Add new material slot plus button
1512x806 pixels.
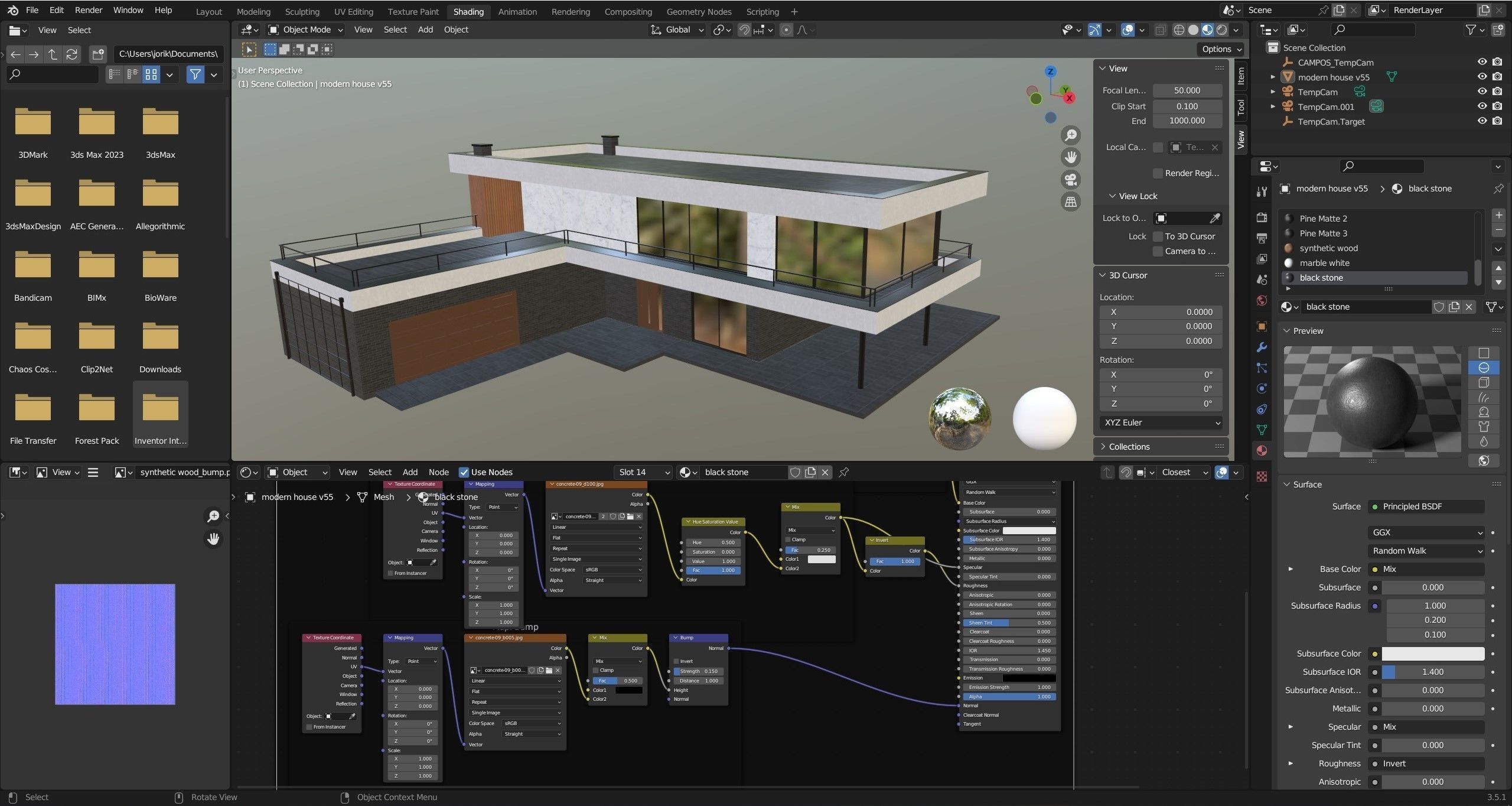click(1498, 215)
